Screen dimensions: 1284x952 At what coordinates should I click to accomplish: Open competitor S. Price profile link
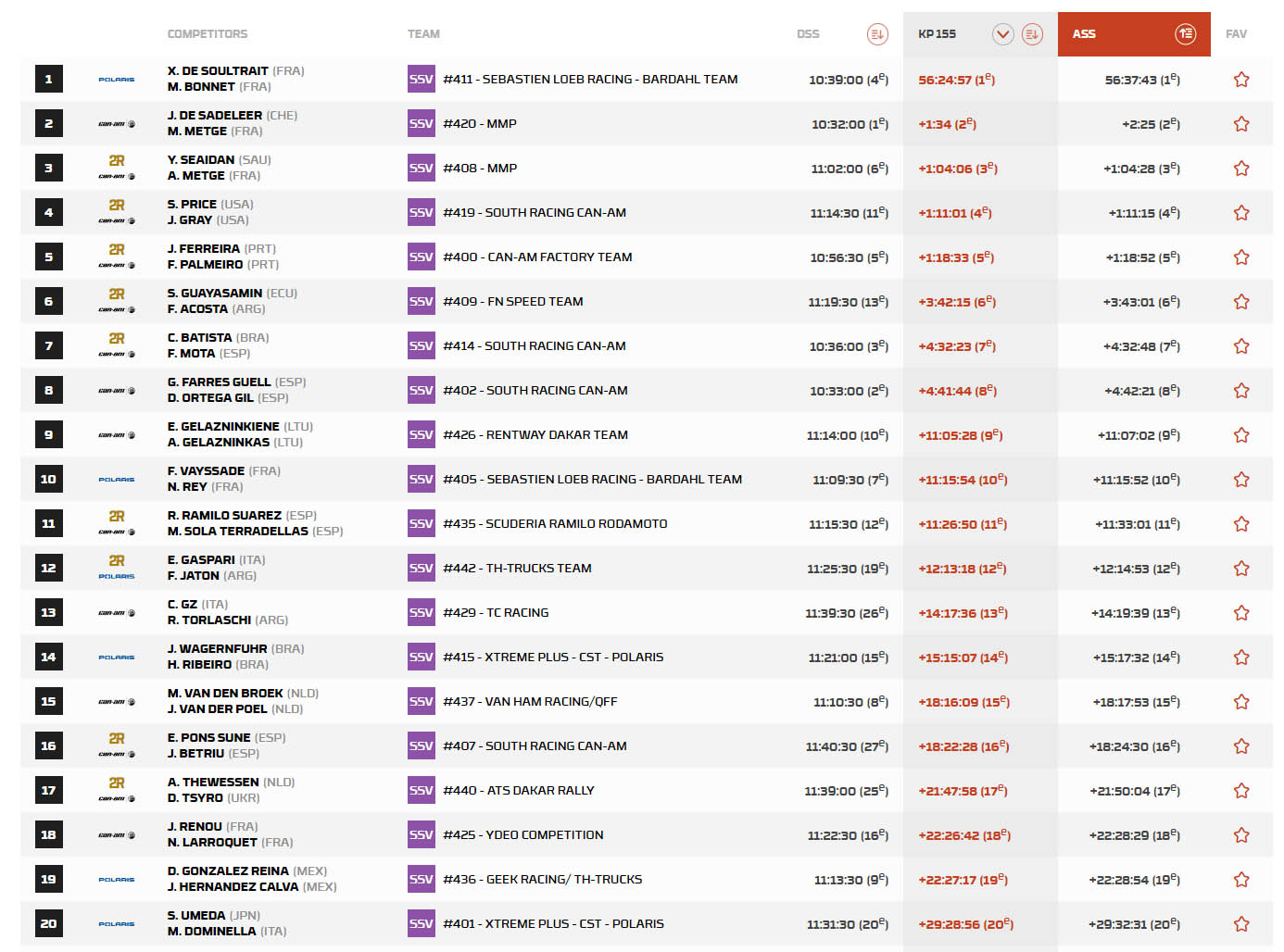pos(192,204)
